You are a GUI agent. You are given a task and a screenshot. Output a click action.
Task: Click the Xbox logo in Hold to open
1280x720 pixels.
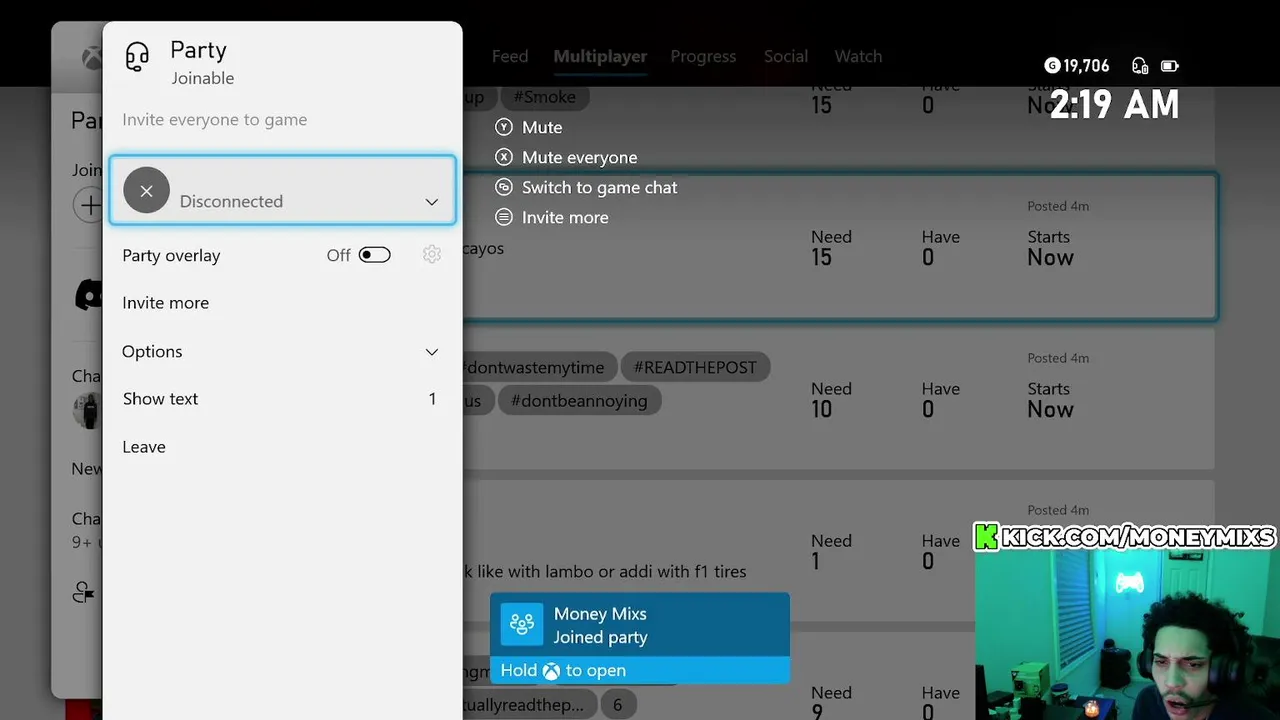coord(551,671)
